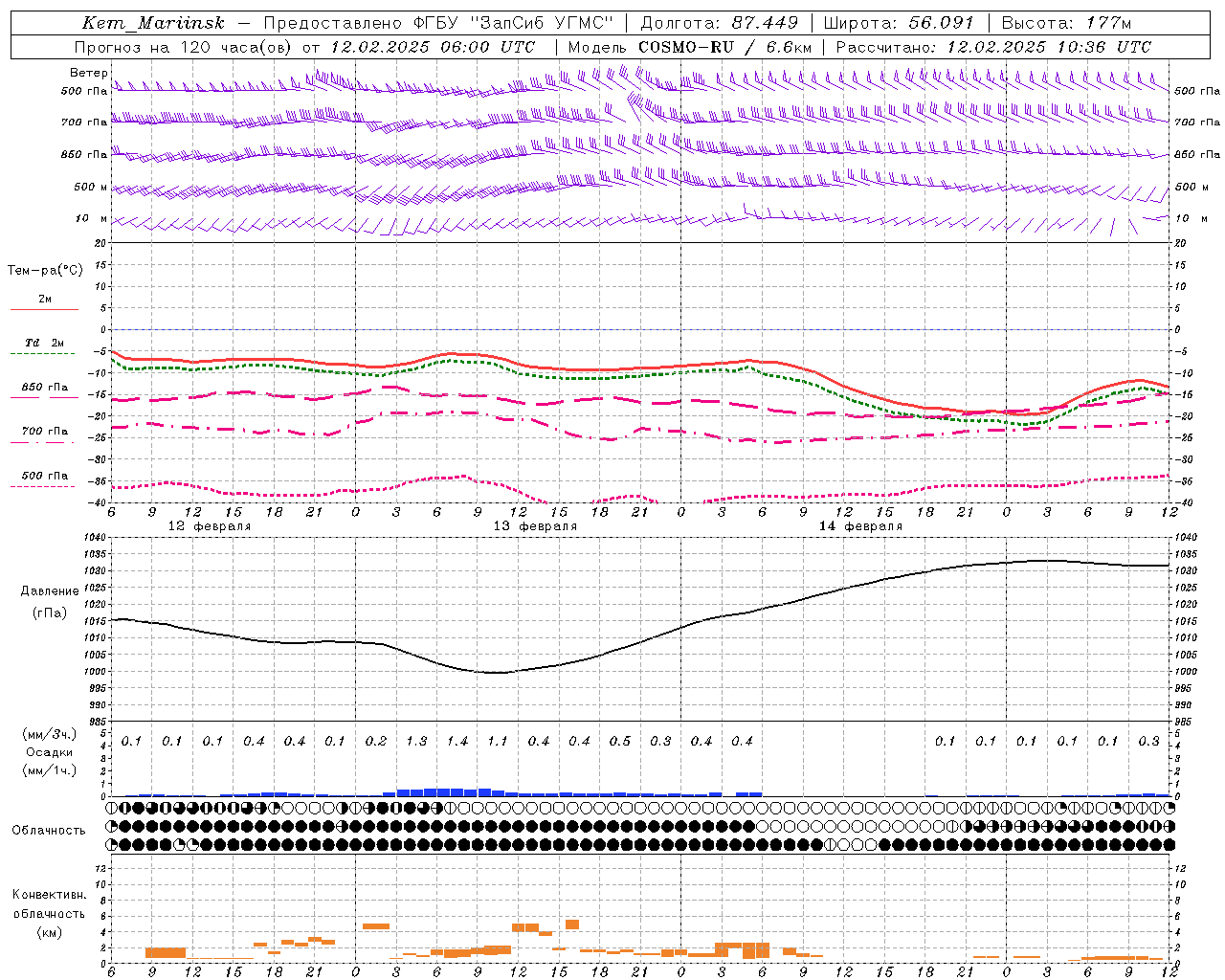This screenshot has height=980, width=1225.
Task: Click the (гПа) pressure unit label
Action: [50, 612]
